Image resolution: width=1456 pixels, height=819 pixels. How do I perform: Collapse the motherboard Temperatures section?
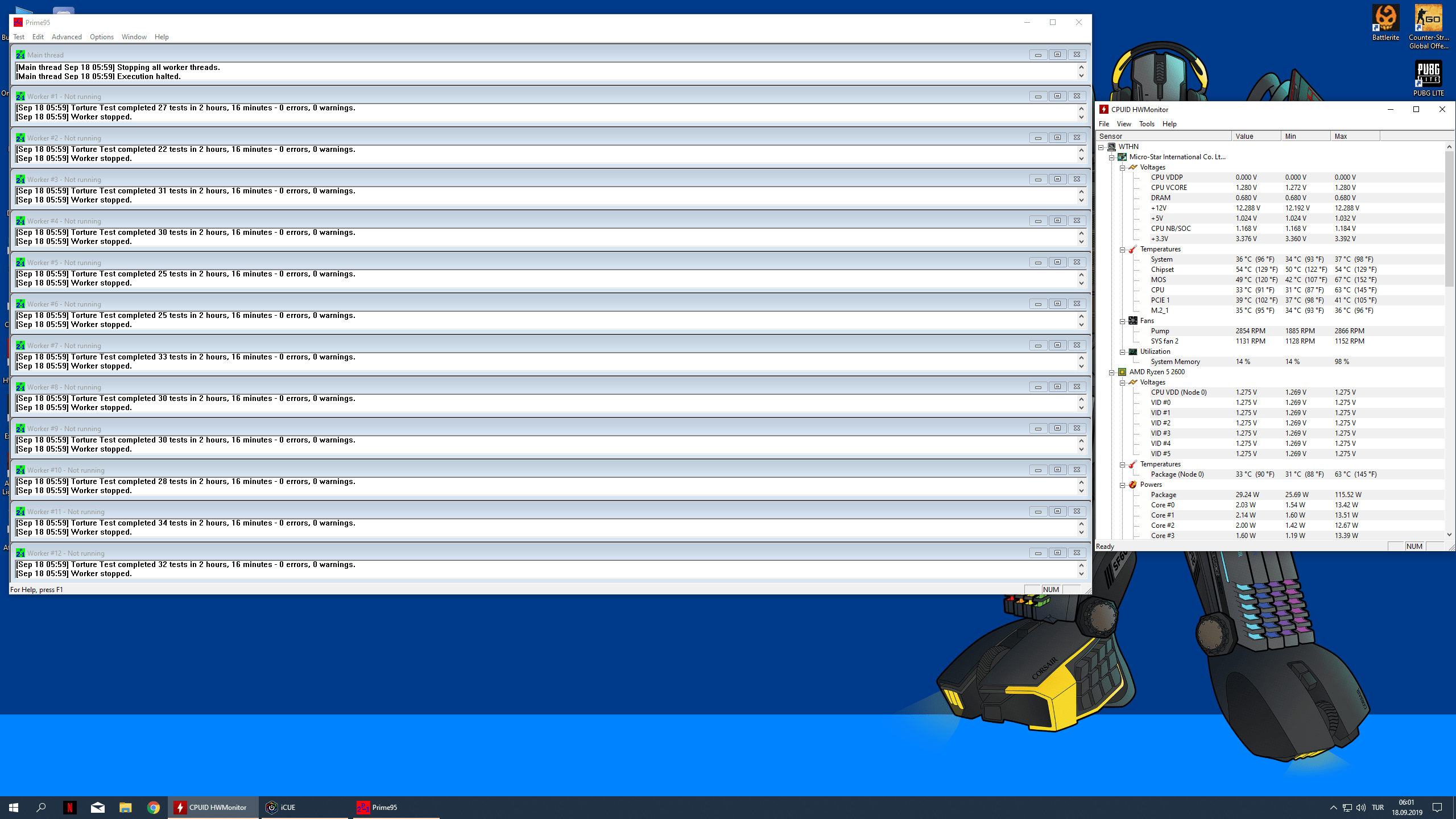(1122, 250)
